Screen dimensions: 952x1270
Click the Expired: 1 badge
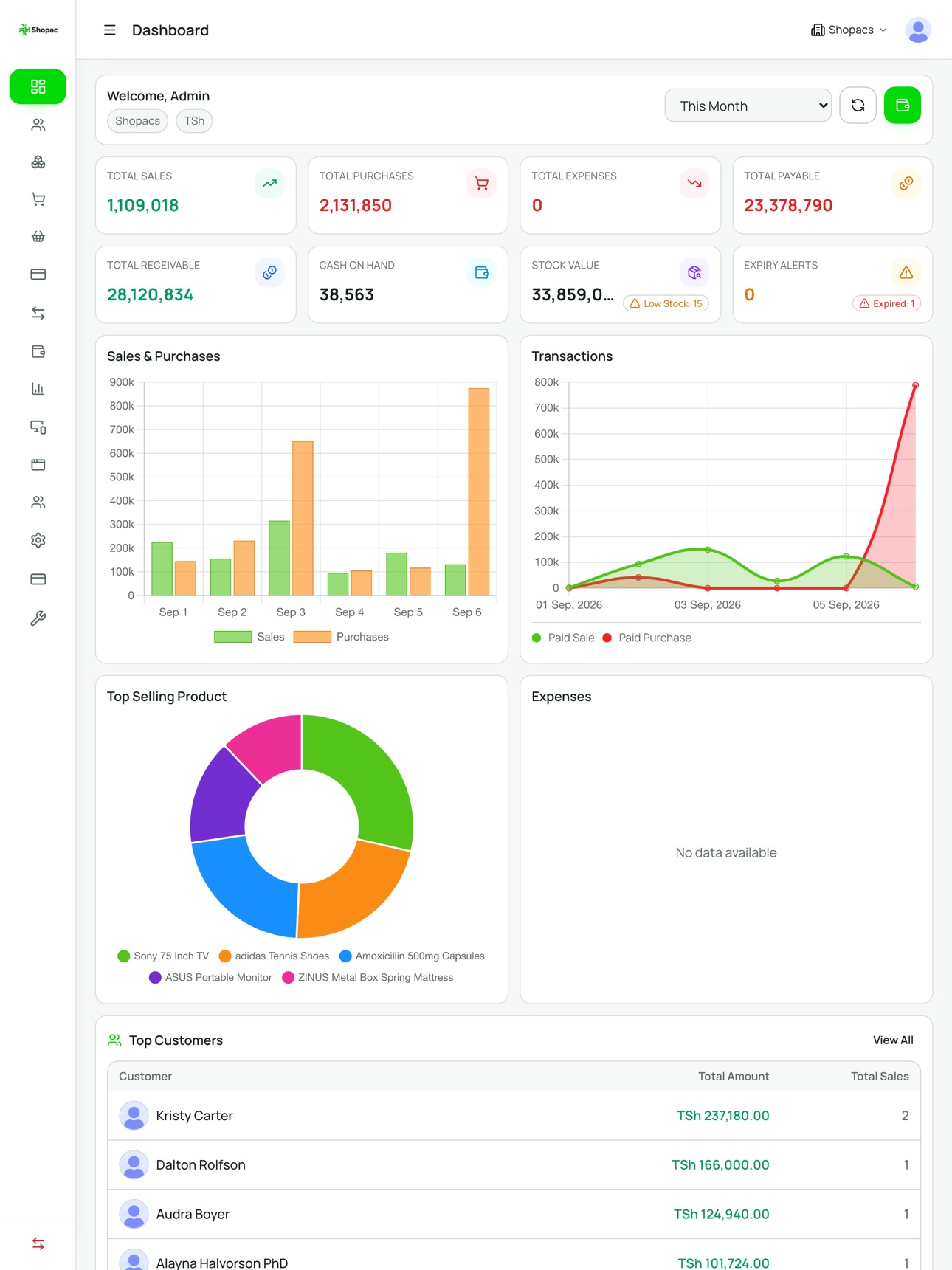click(886, 303)
